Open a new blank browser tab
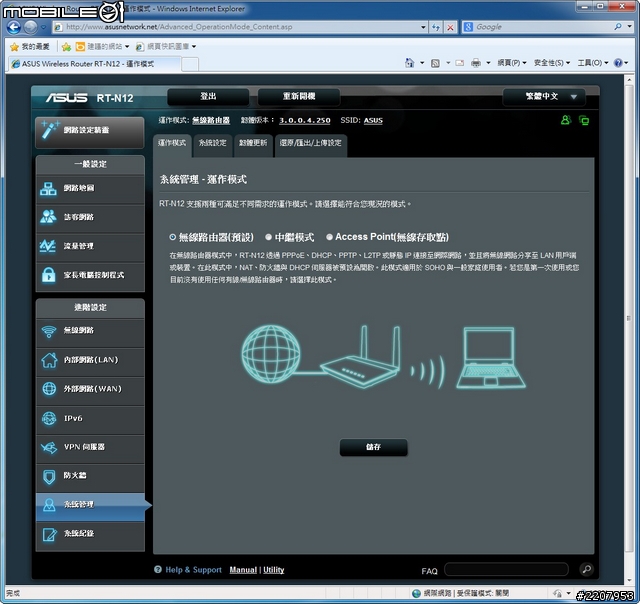Screen dimensions: 640x604 pos(190,64)
